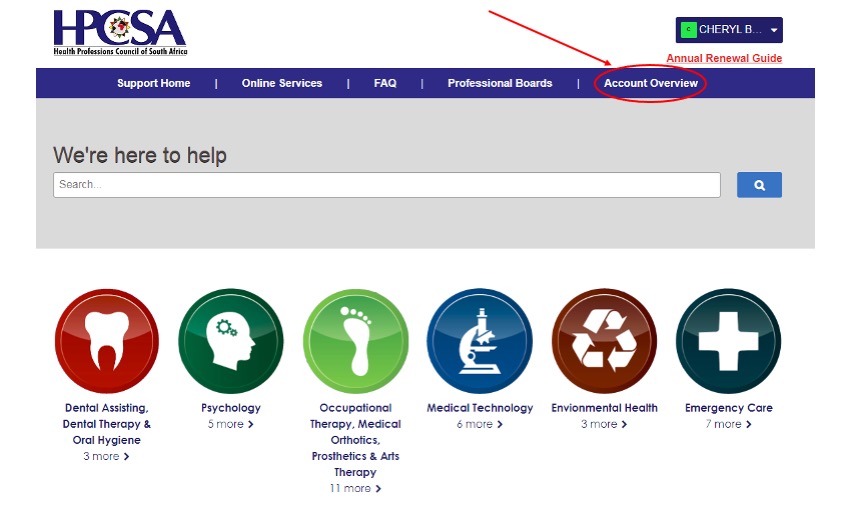Expand "11 more" under Occupational Therapy
The width and height of the screenshot is (851, 512).
tap(355, 488)
